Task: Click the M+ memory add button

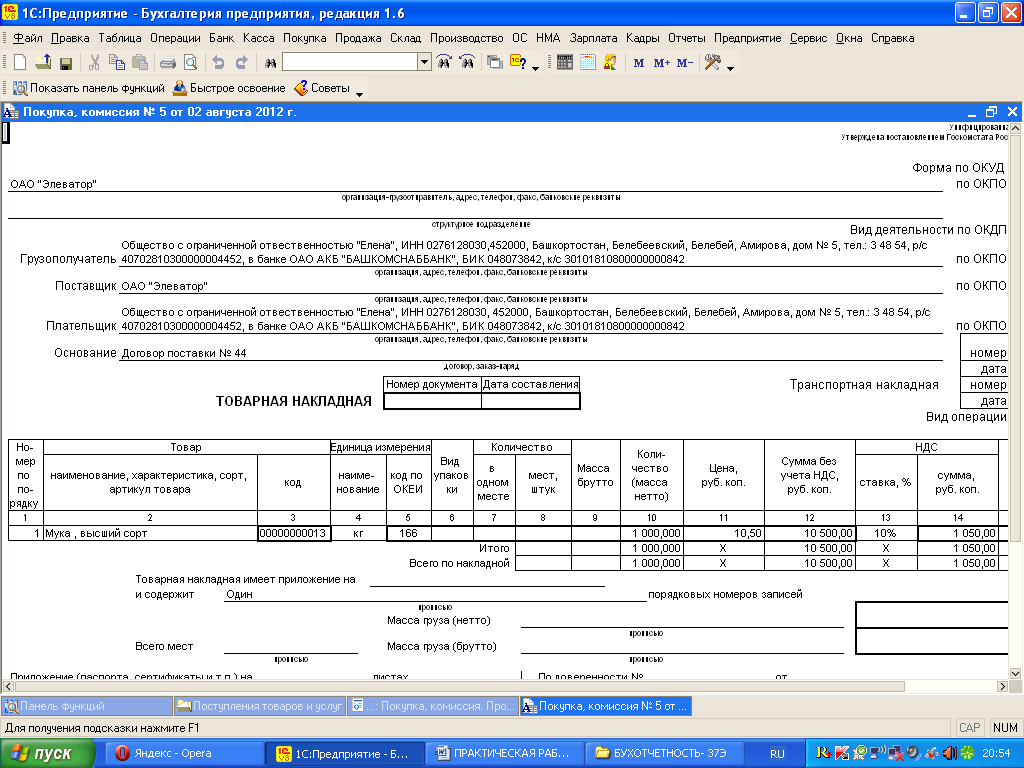Action: point(662,63)
